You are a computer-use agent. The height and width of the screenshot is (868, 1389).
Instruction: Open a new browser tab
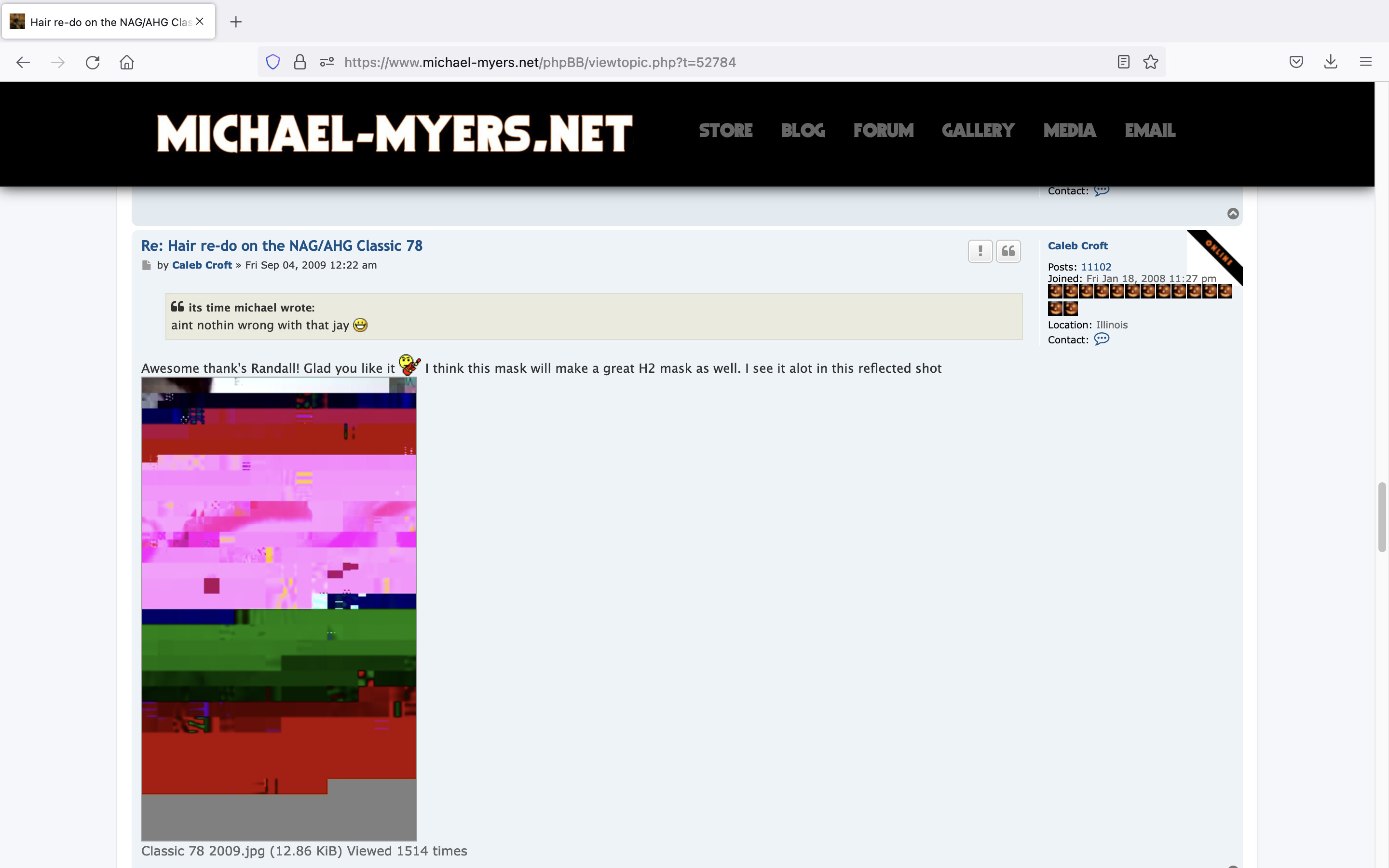235,22
